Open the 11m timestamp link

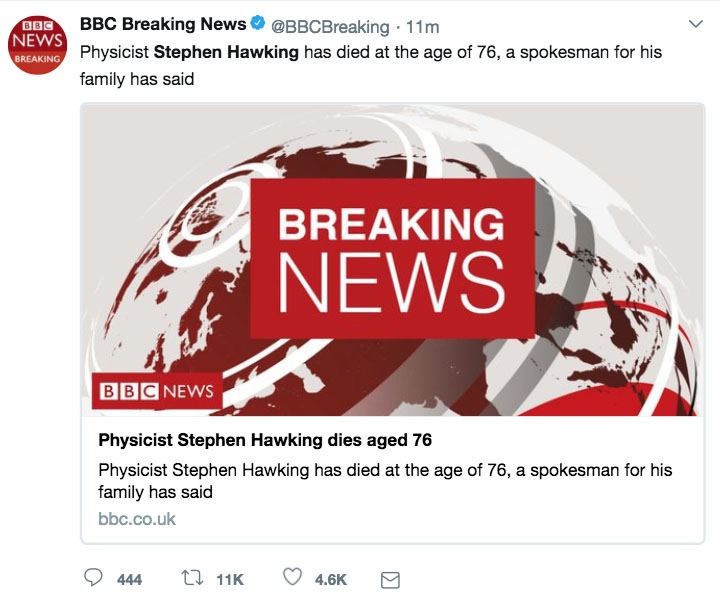(x=423, y=25)
